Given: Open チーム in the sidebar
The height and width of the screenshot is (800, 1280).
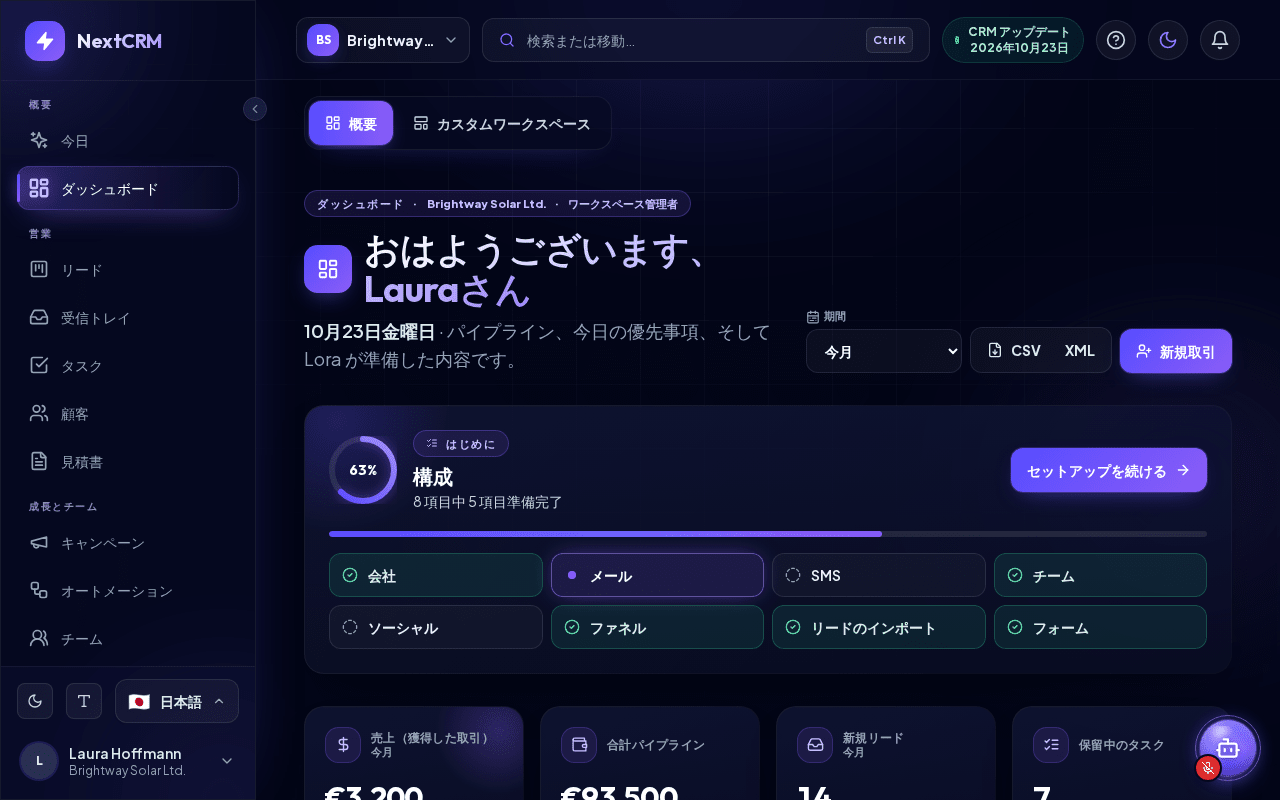Looking at the screenshot, I should tap(128, 638).
